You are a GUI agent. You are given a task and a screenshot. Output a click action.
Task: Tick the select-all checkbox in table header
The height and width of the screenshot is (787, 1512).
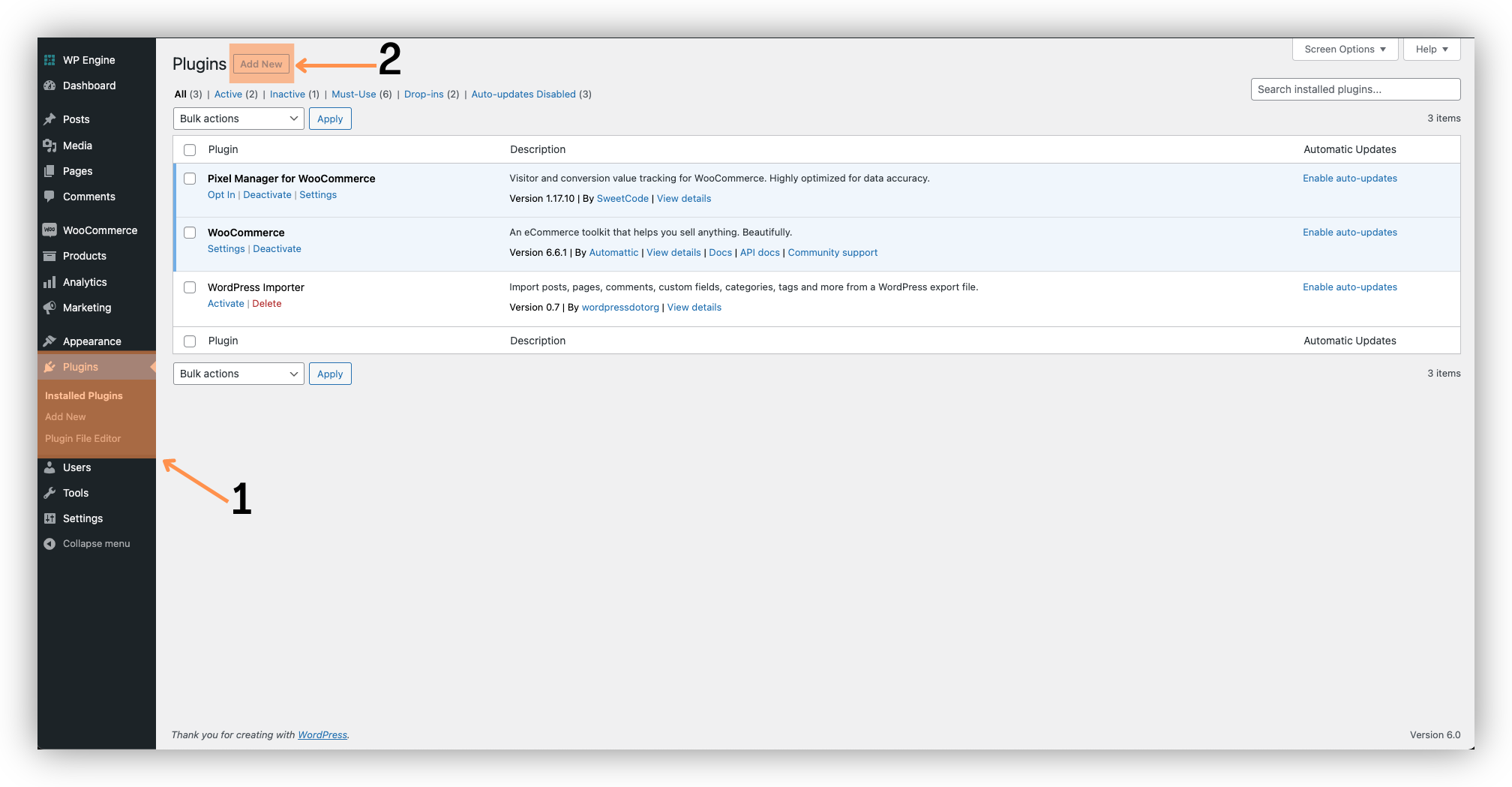[190, 150]
